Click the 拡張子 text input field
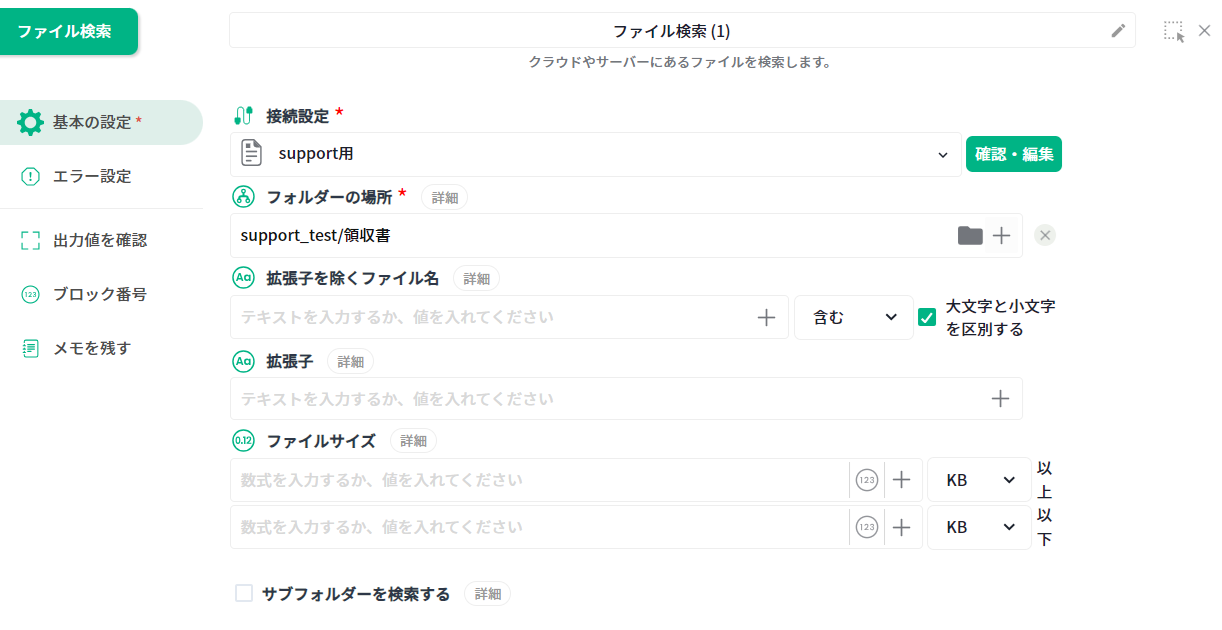 (600, 399)
